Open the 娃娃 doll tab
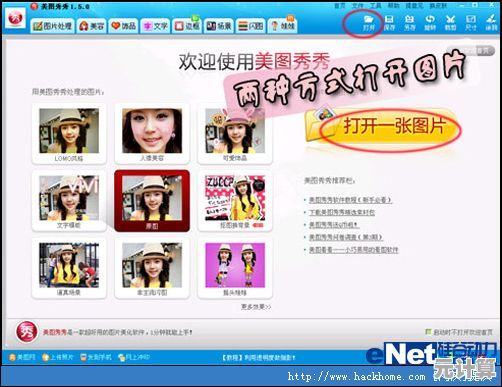 point(283,26)
